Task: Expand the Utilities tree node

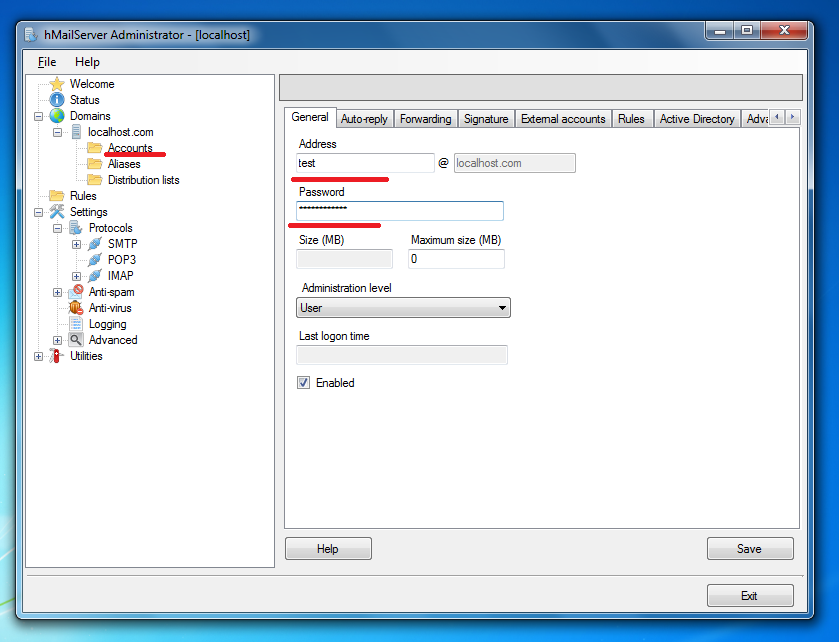Action: pyautogui.click(x=39, y=356)
